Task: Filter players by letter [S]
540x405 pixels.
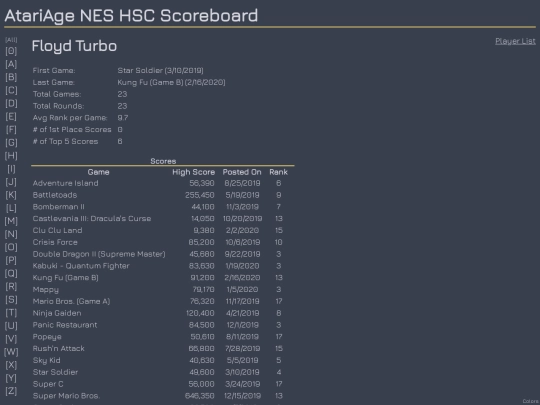Action: (11, 300)
